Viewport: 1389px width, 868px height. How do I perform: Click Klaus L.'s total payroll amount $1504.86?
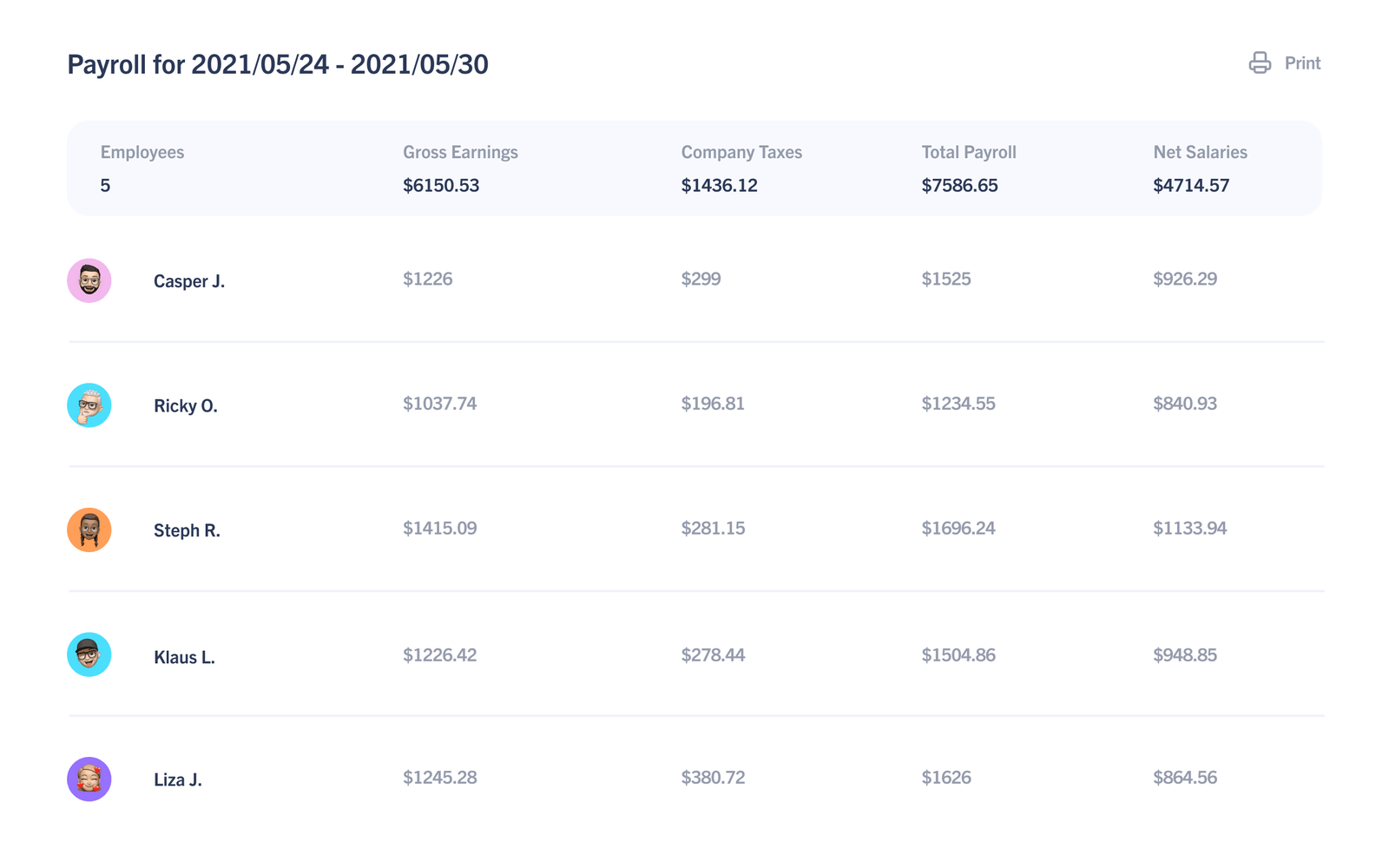click(958, 655)
